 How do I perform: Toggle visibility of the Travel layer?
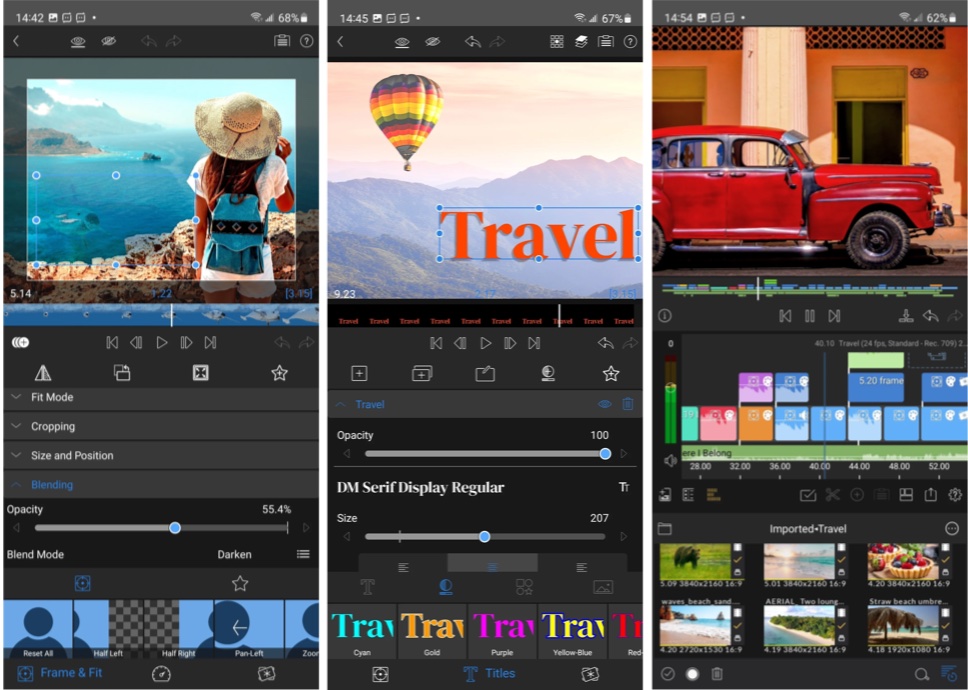pyautogui.click(x=604, y=405)
